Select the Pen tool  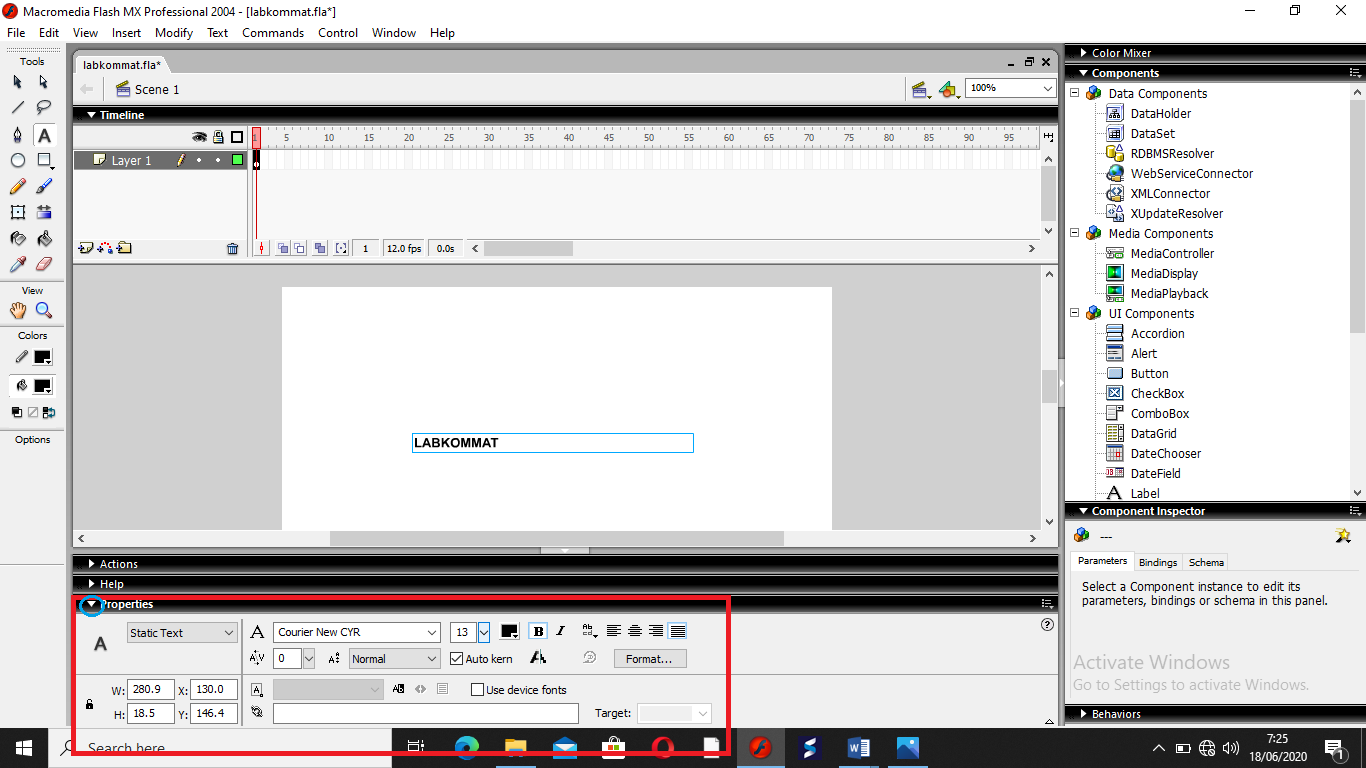coord(18,135)
